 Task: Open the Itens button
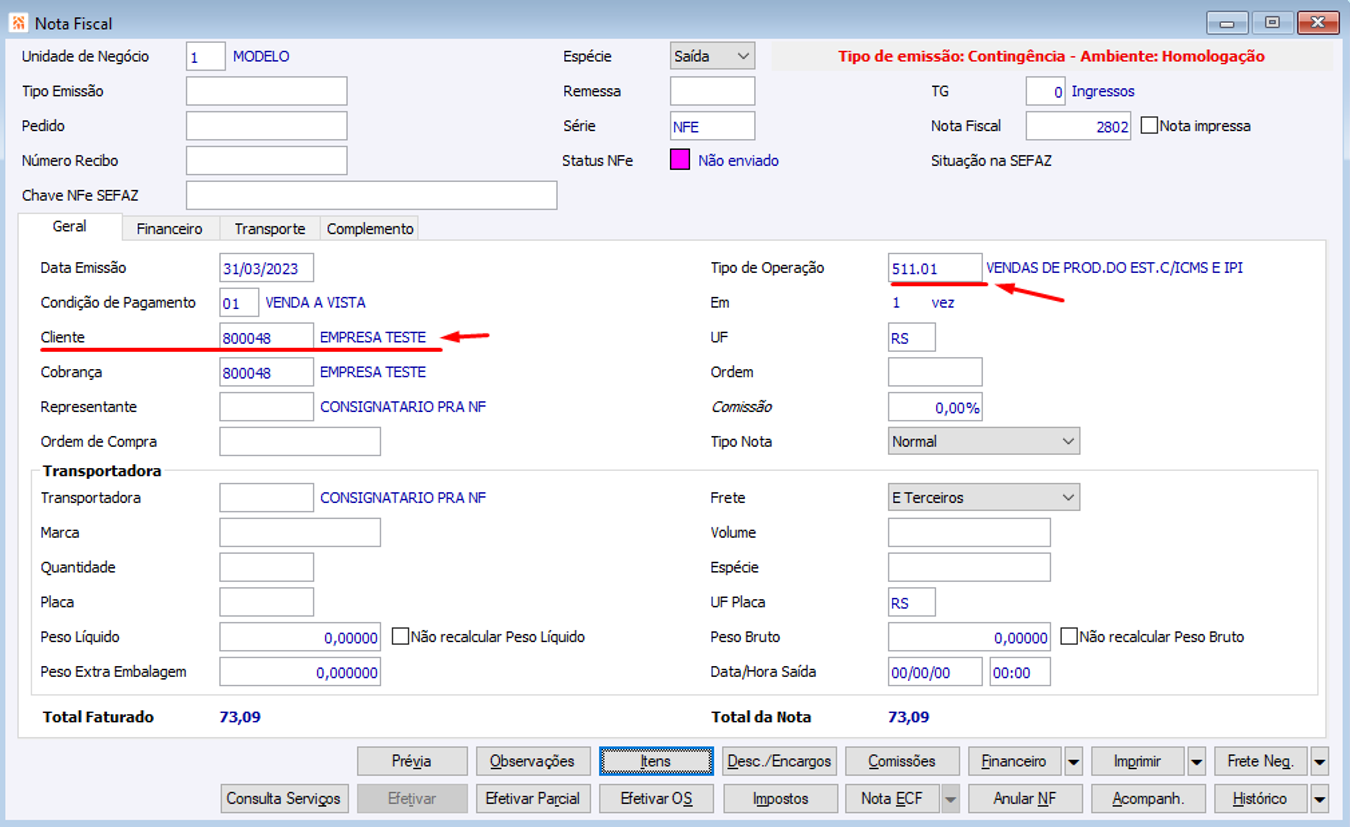(x=656, y=762)
